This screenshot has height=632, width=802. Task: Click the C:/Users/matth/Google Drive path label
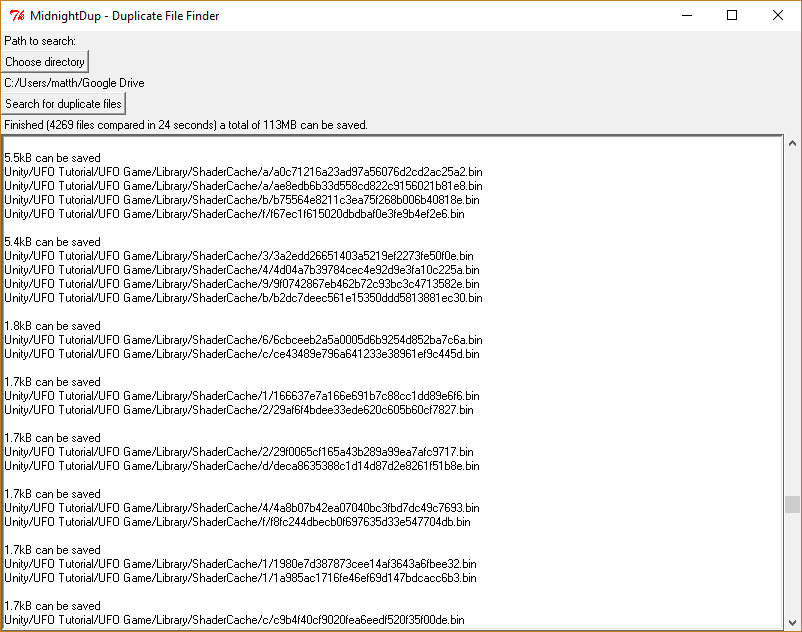point(74,83)
